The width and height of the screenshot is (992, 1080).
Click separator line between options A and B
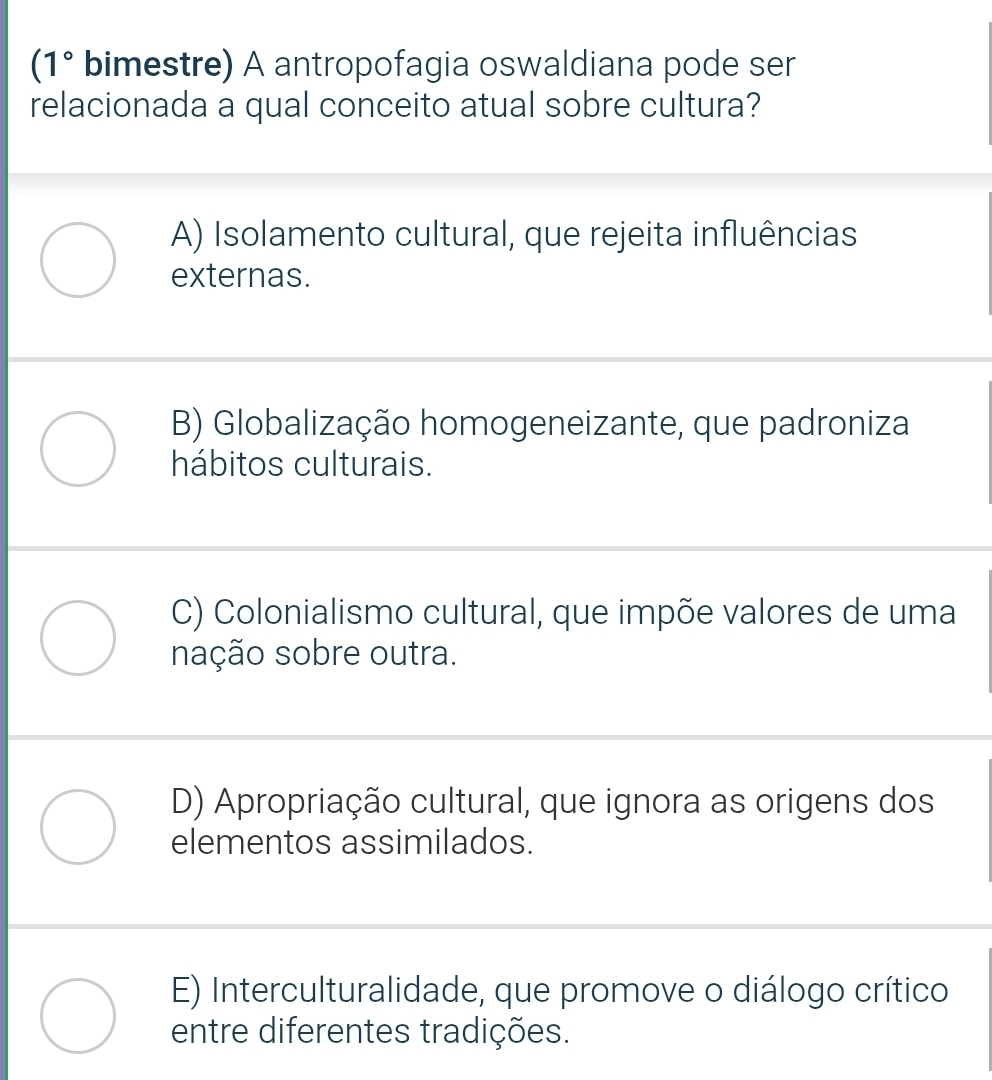pyautogui.click(x=500, y=358)
